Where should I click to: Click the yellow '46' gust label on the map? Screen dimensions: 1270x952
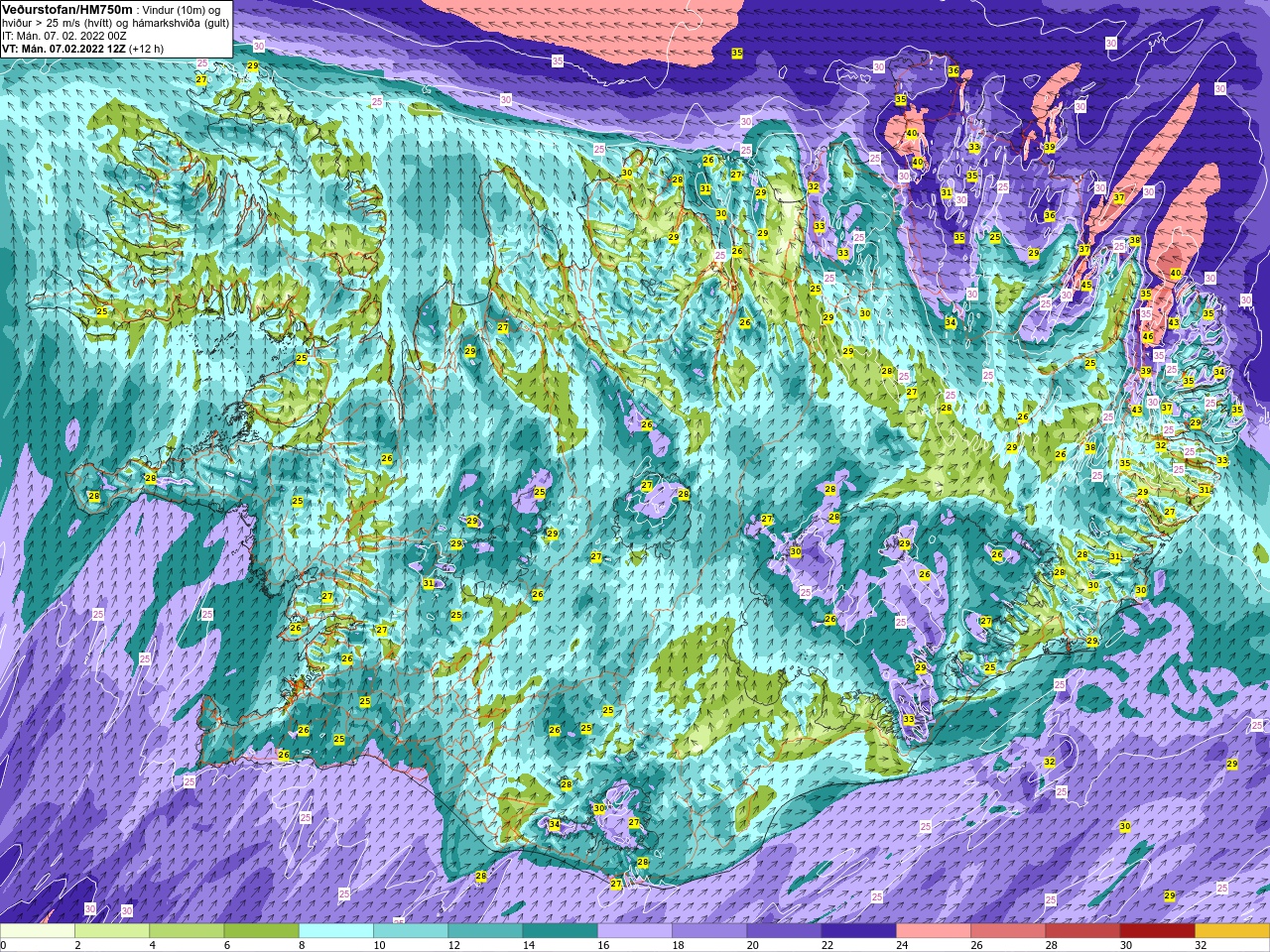coord(1148,337)
